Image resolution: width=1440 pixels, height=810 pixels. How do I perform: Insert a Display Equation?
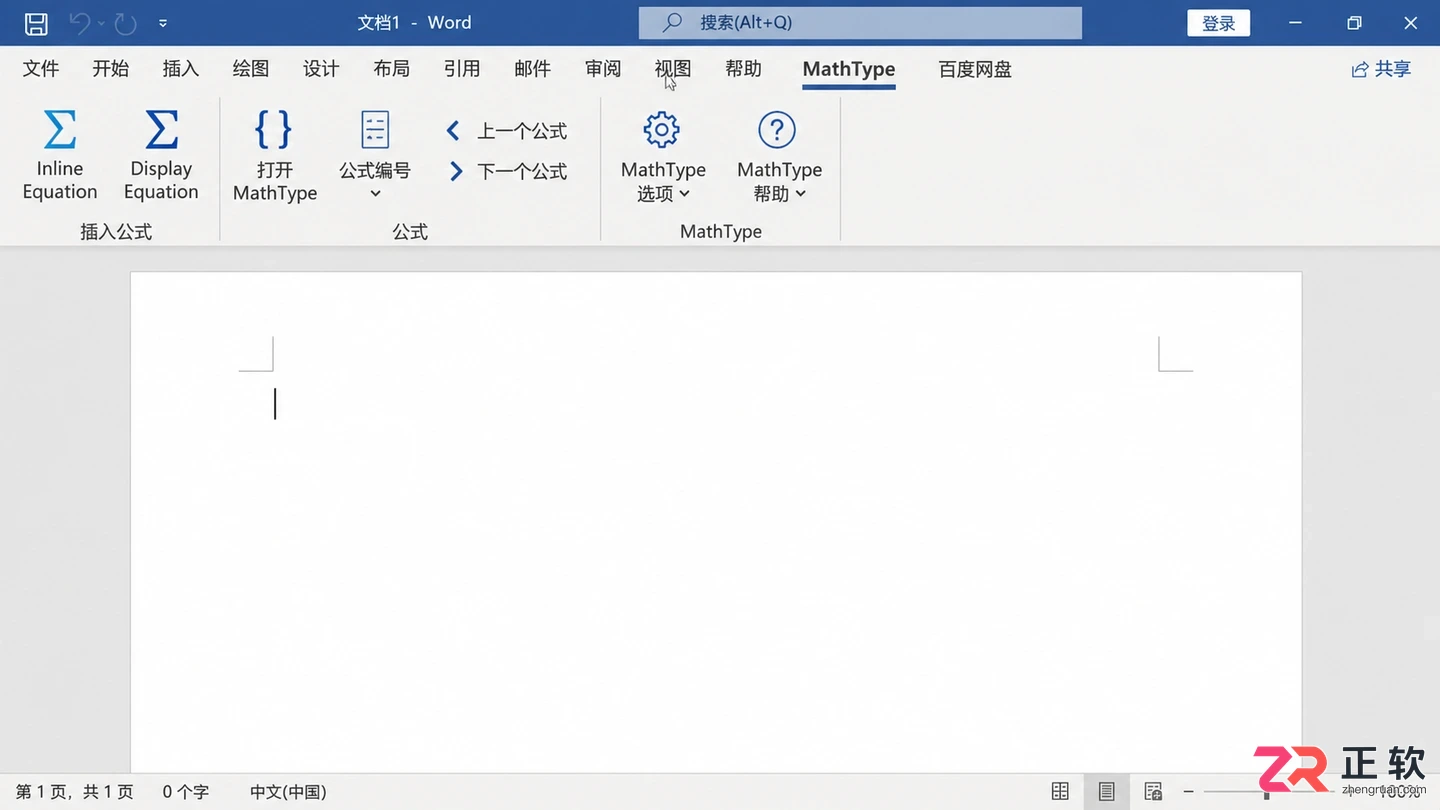(x=161, y=156)
